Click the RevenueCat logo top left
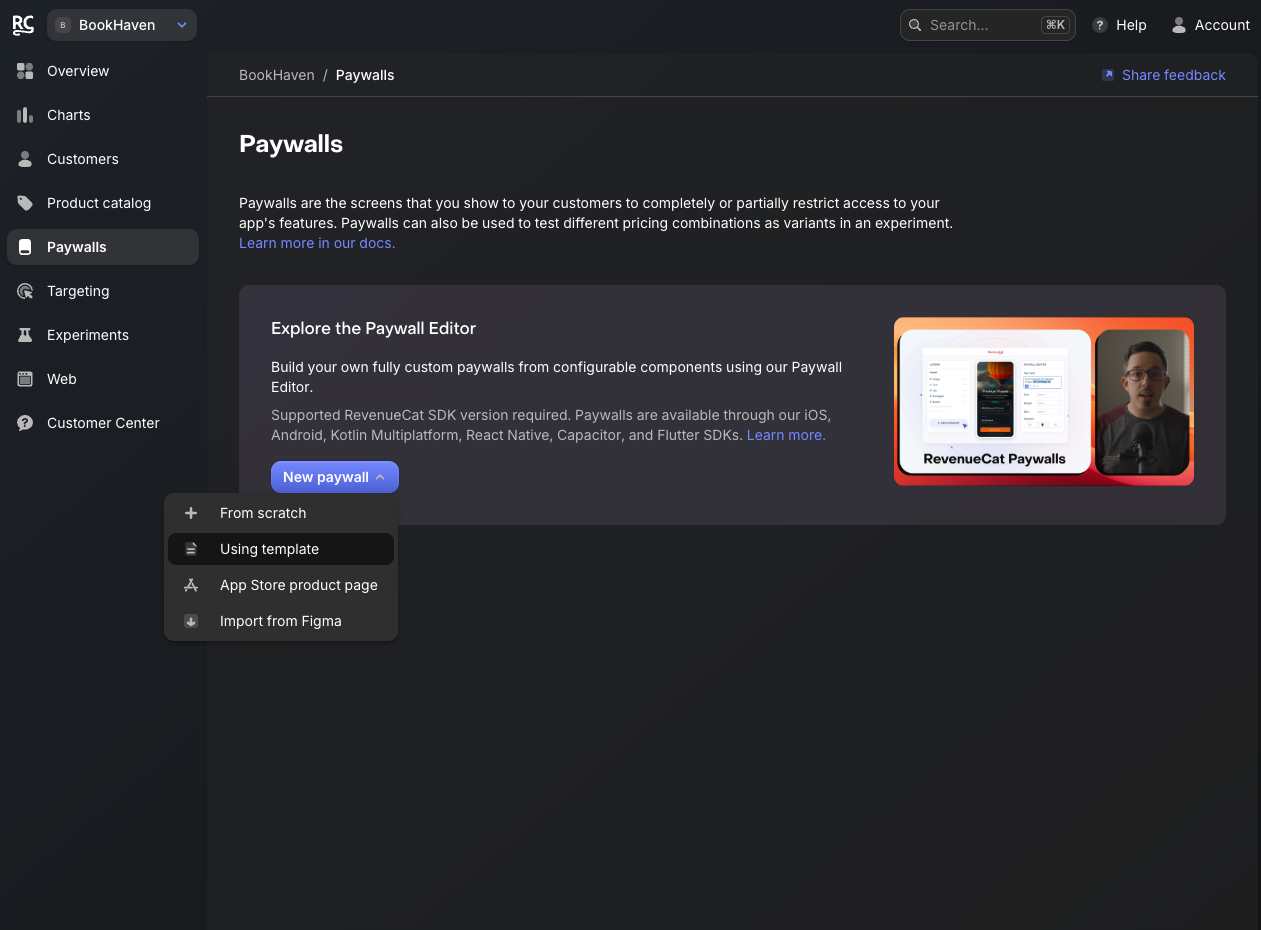This screenshot has height=930, width=1261. point(23,25)
